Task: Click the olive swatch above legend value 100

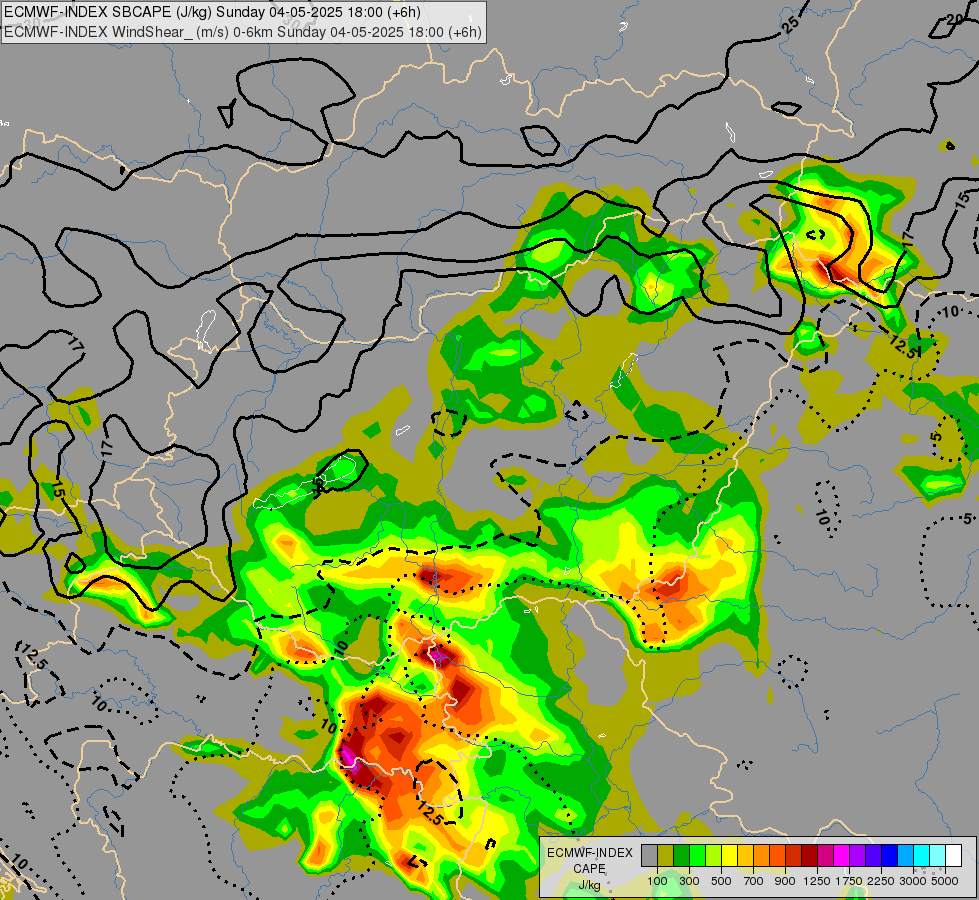Action: point(665,855)
